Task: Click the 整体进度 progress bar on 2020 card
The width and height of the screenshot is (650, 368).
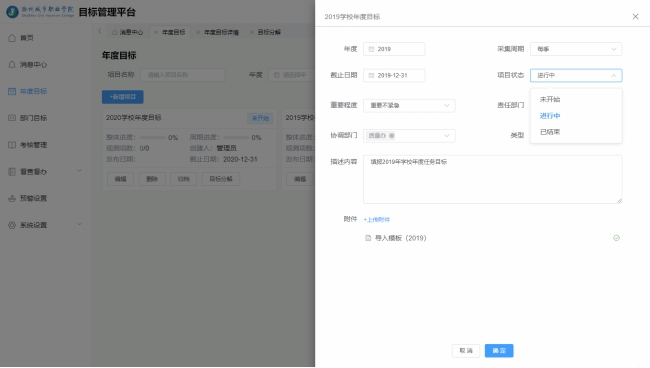Action: point(153,138)
